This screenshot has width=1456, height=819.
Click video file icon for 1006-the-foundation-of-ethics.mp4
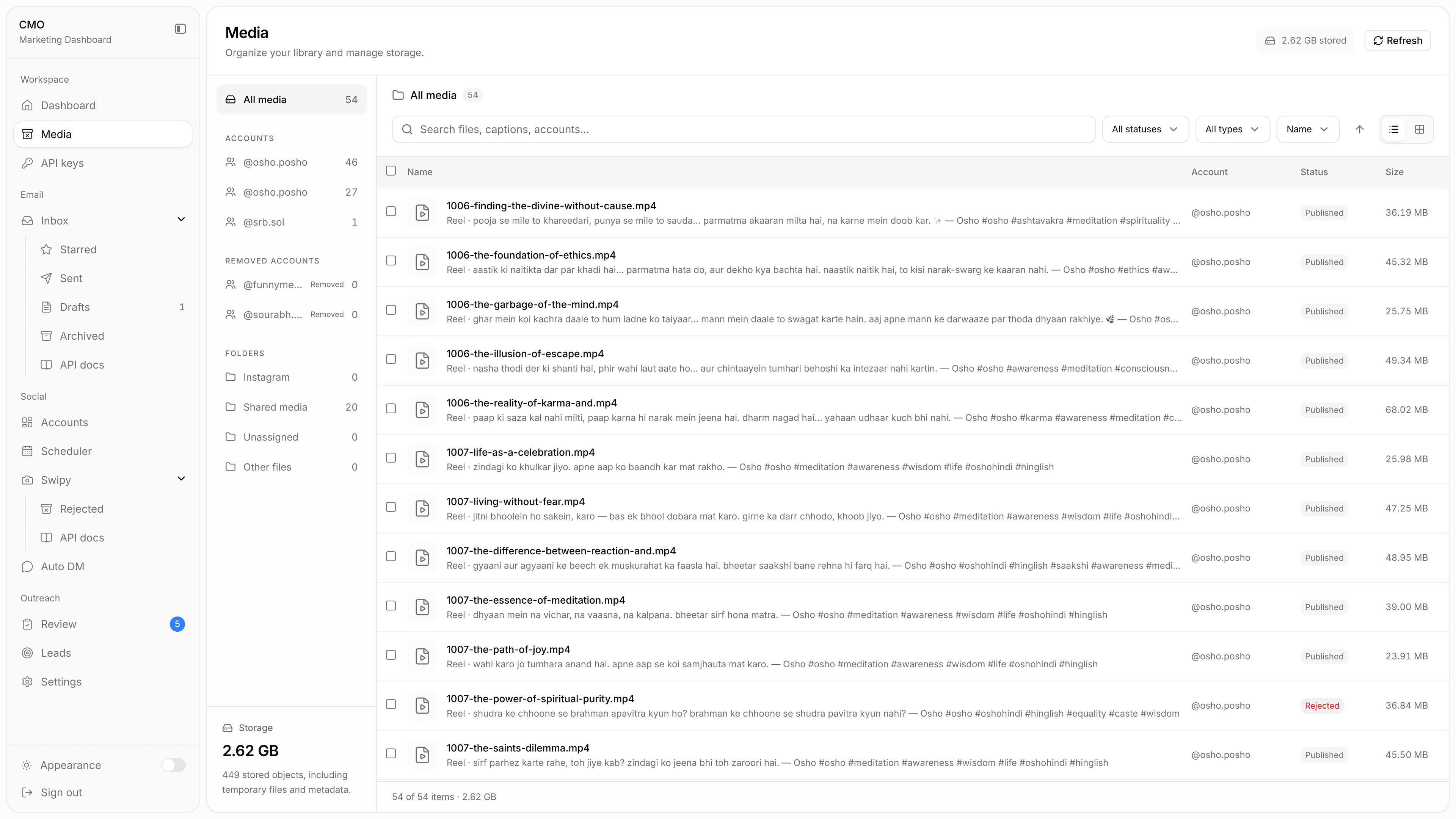pyautogui.click(x=422, y=262)
